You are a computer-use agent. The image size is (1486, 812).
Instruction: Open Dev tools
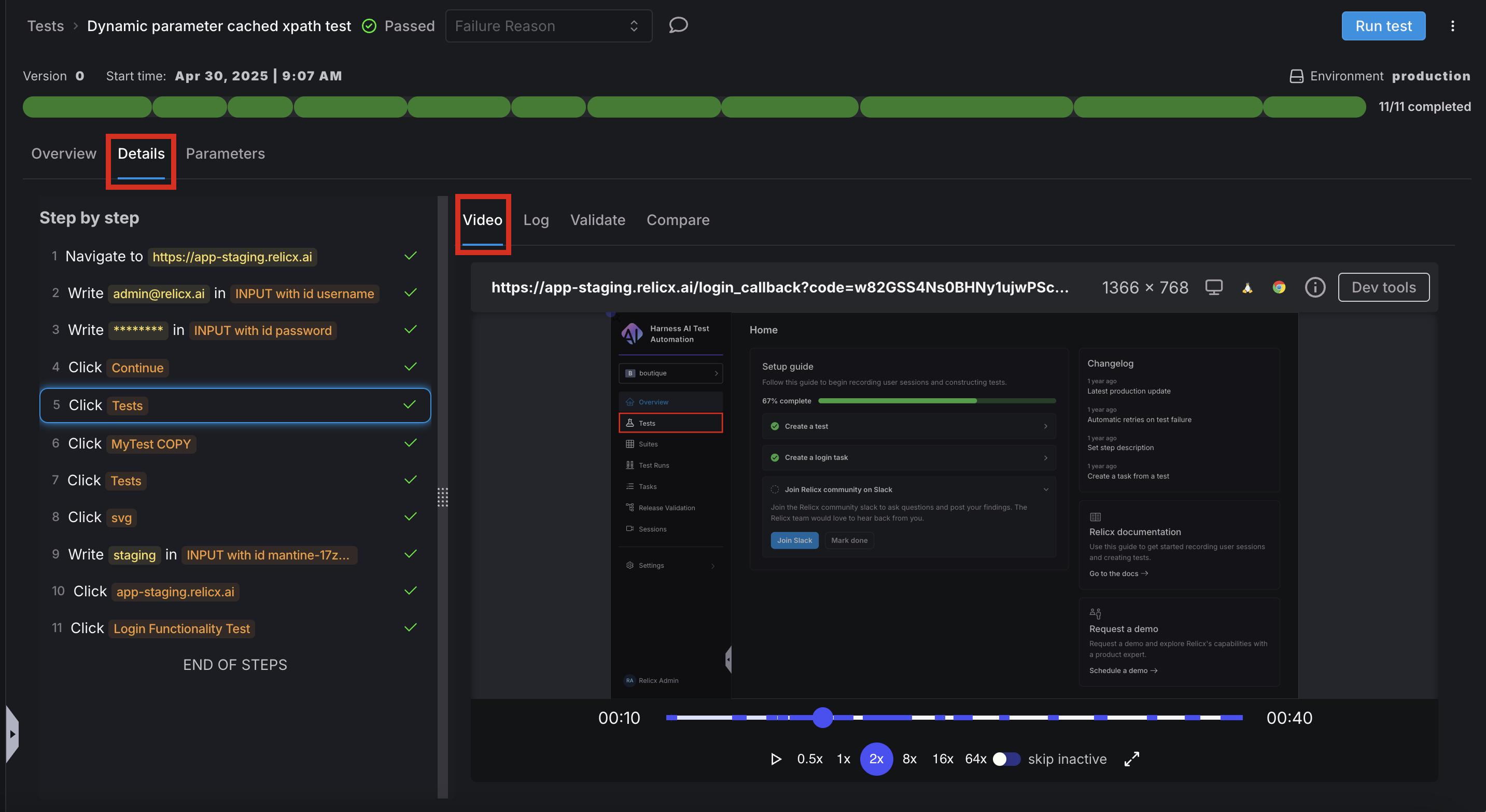point(1383,287)
